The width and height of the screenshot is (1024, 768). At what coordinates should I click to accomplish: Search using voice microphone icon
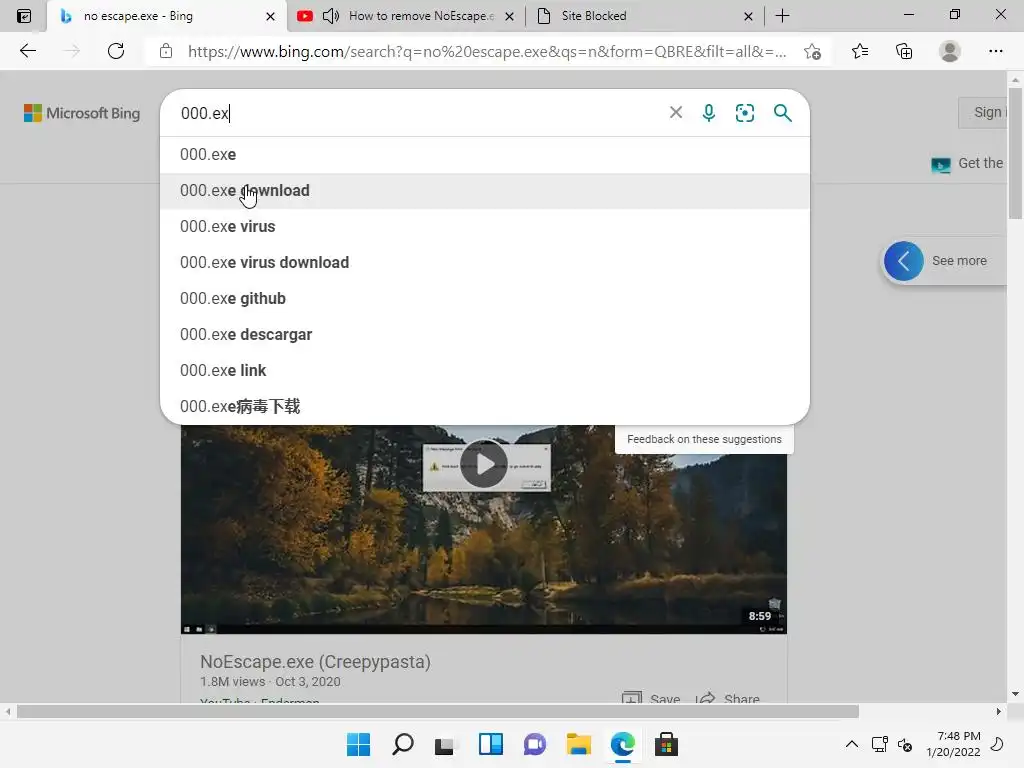point(709,112)
